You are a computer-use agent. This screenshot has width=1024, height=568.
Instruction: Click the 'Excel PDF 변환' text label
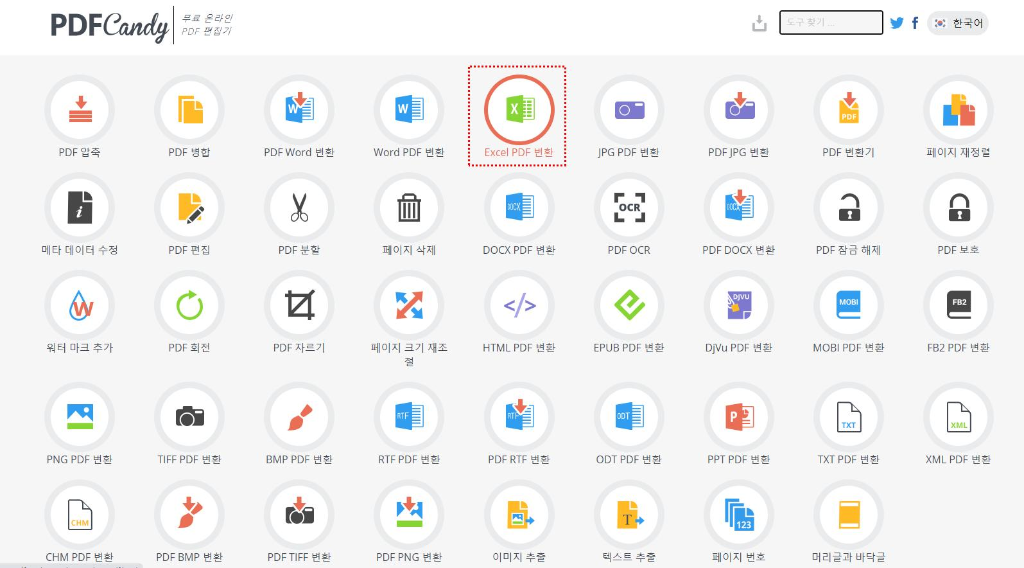coord(519,152)
